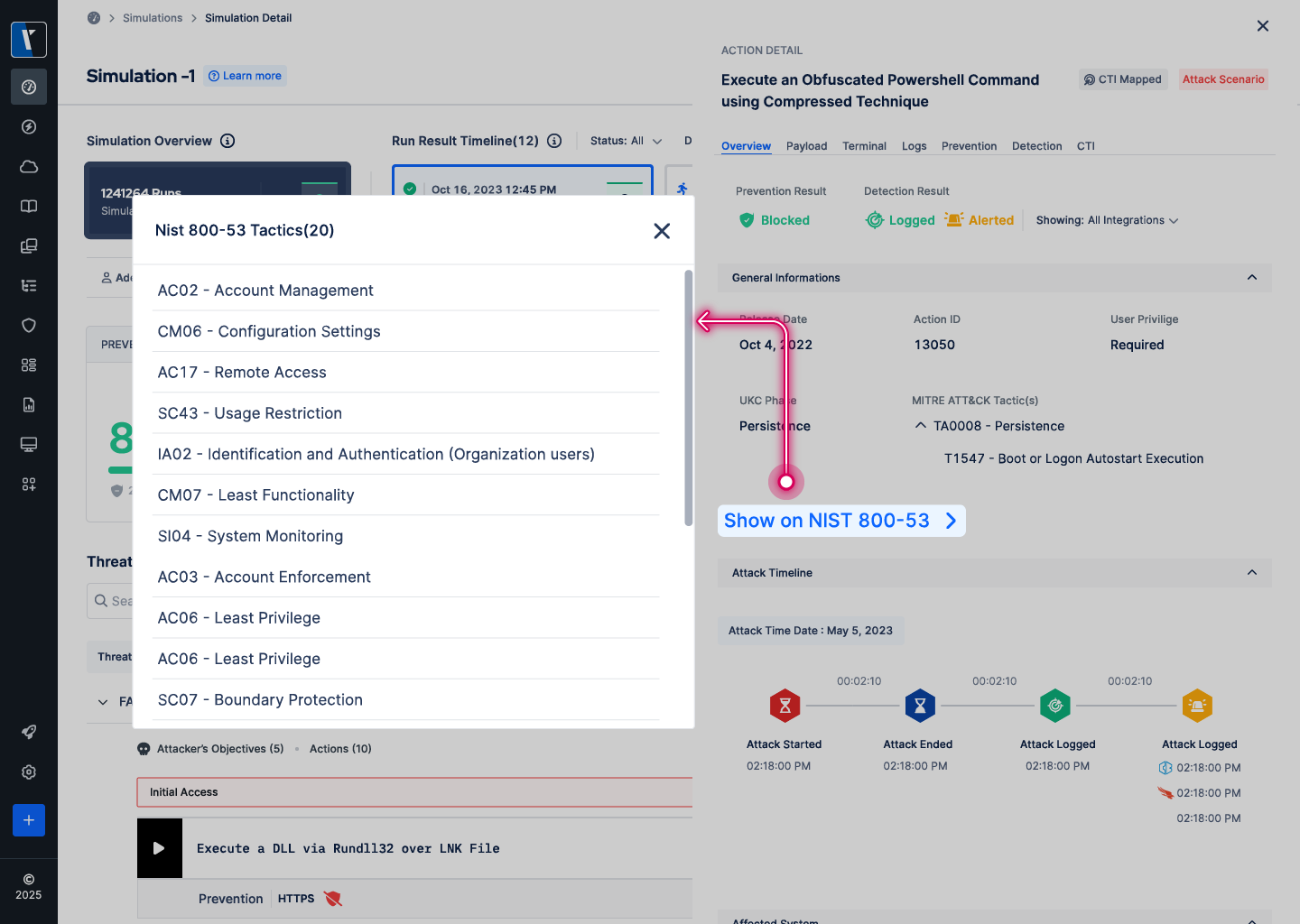Open the rocket icon in the sidebar
Image resolution: width=1300 pixels, height=924 pixels.
(29, 732)
